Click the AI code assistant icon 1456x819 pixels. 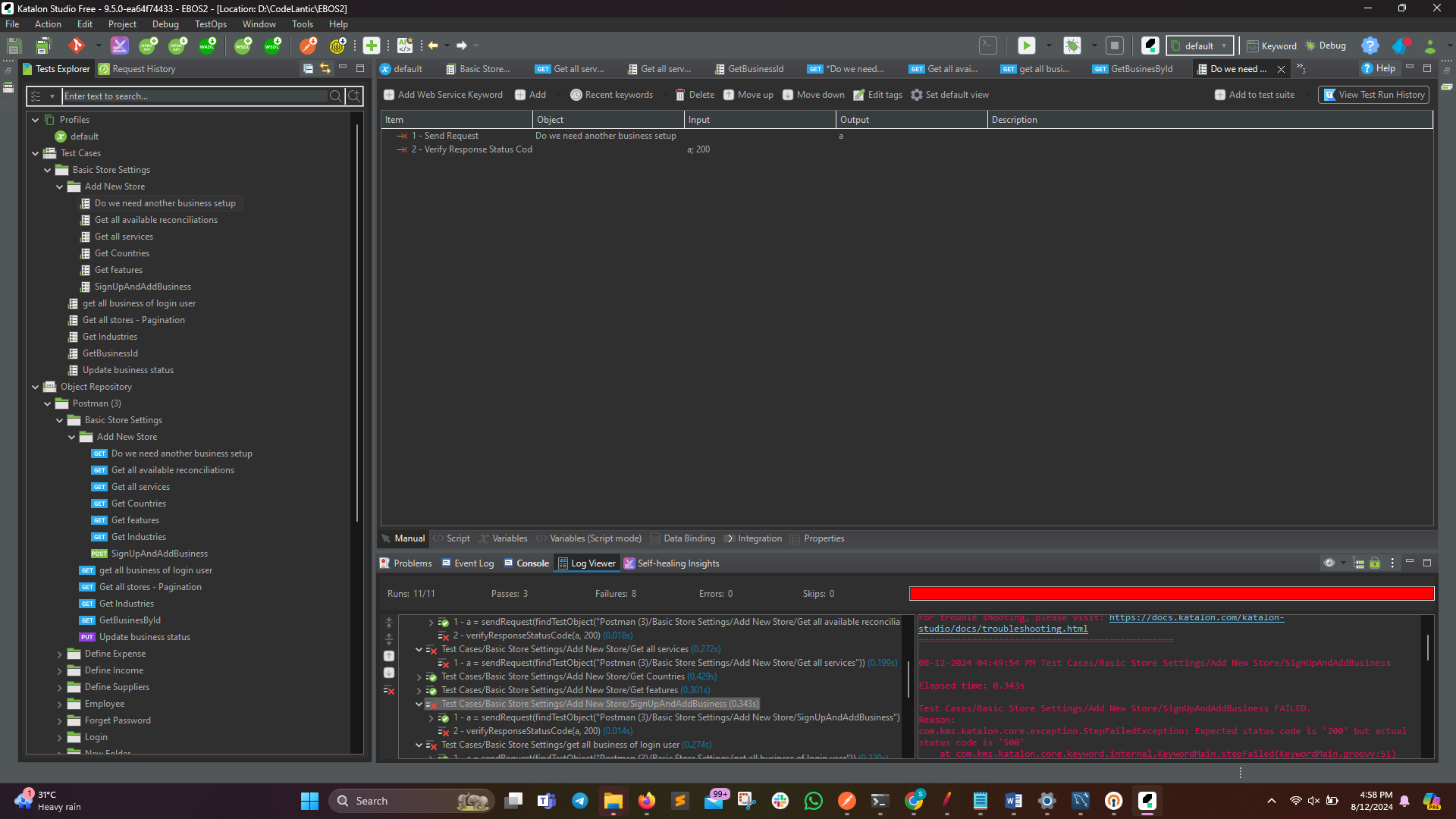tap(405, 45)
